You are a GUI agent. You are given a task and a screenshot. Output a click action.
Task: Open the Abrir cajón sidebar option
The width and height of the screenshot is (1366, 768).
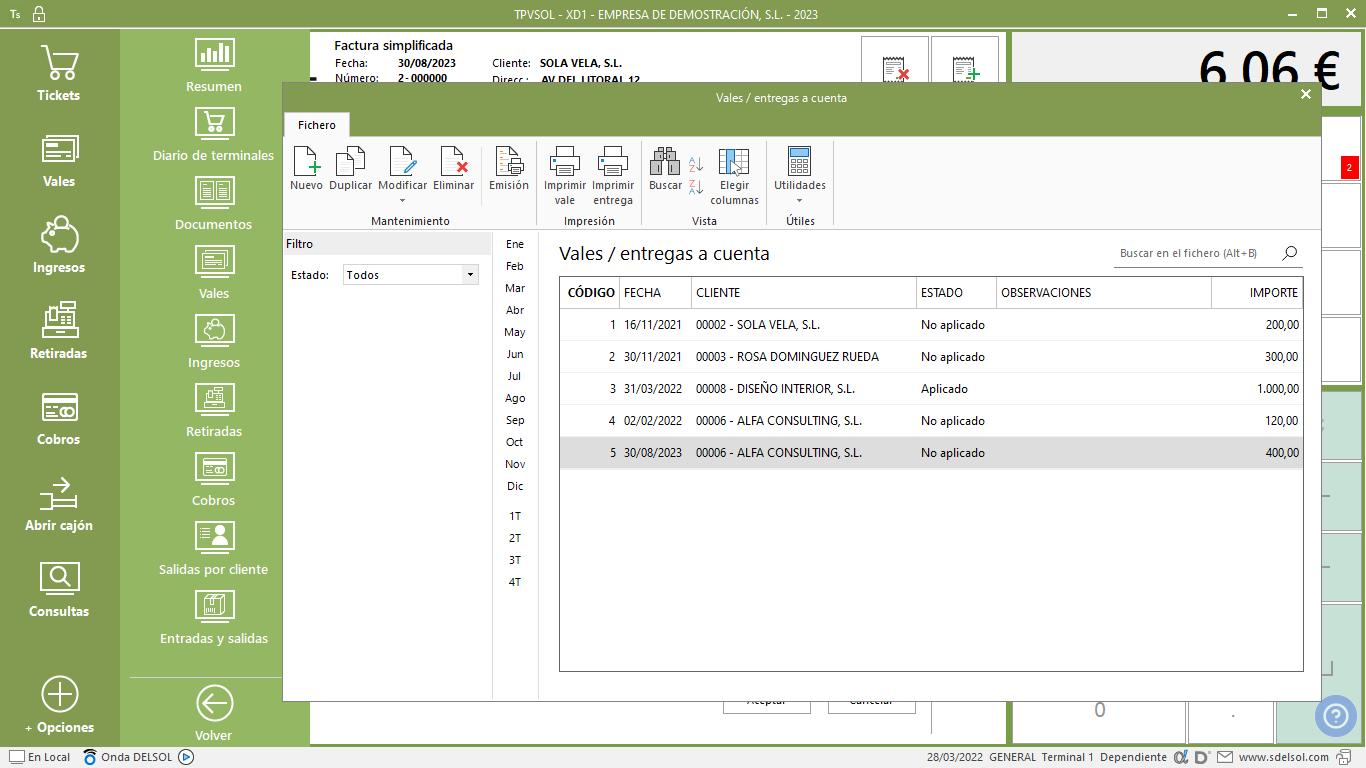pos(59,505)
